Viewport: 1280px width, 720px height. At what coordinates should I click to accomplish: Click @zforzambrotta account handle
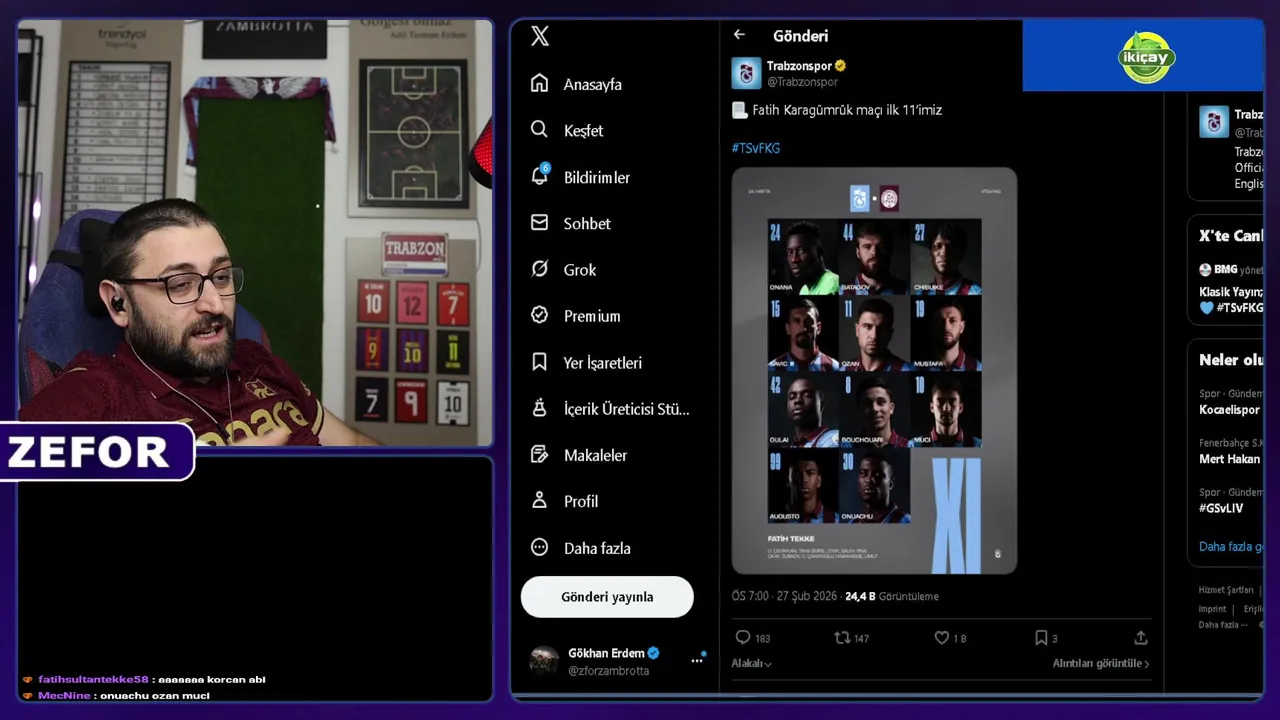pyautogui.click(x=609, y=671)
